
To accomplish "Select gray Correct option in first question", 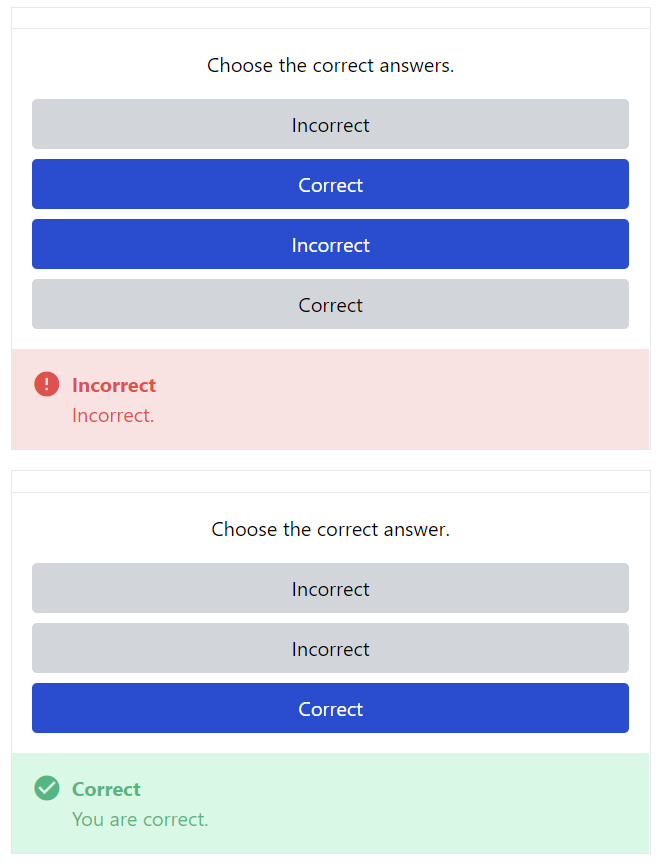I will tap(330, 304).
